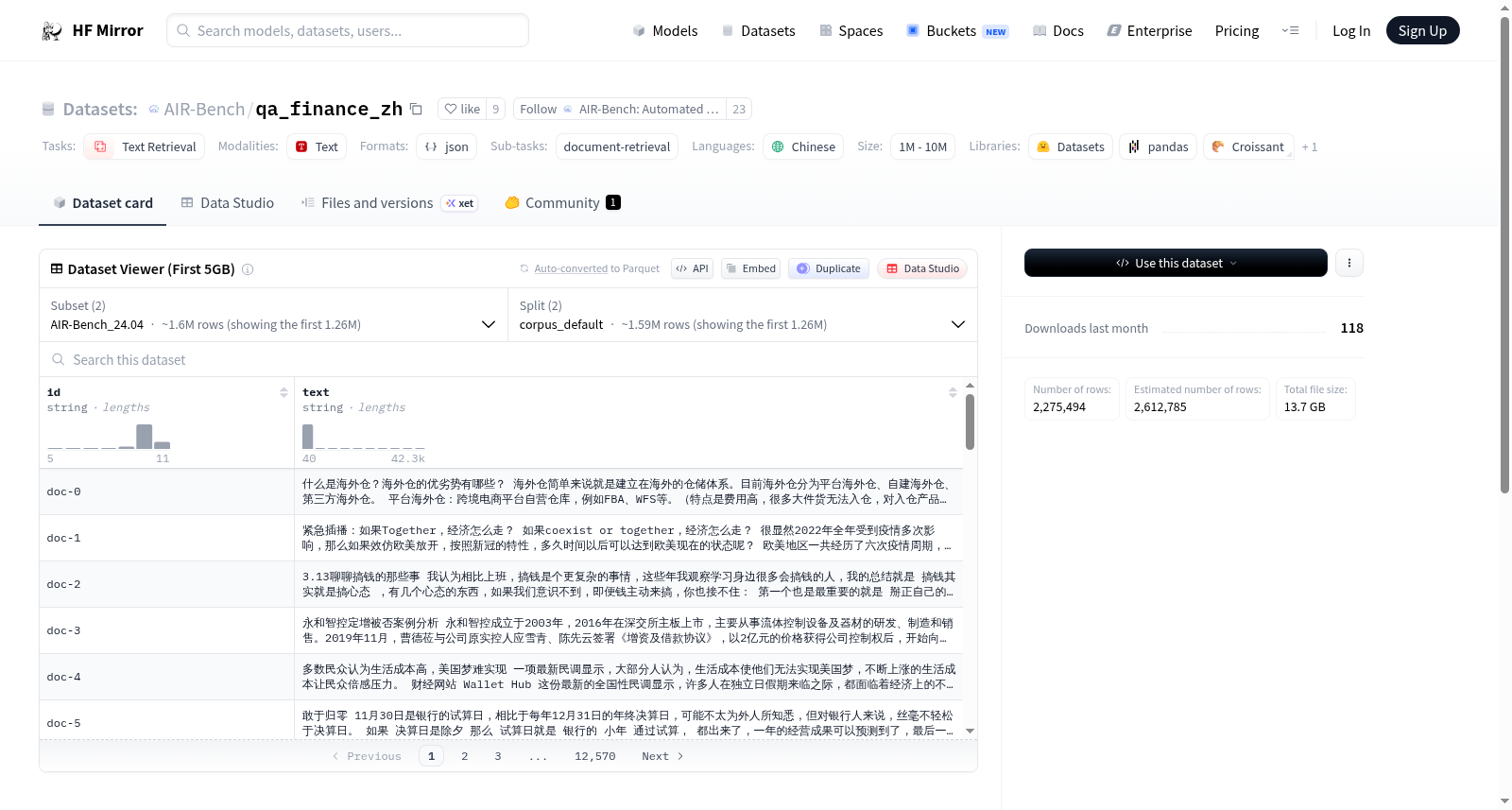Viewport: 1512px width, 810px height.
Task: Open the Enterprise menu item
Action: (x=1149, y=31)
